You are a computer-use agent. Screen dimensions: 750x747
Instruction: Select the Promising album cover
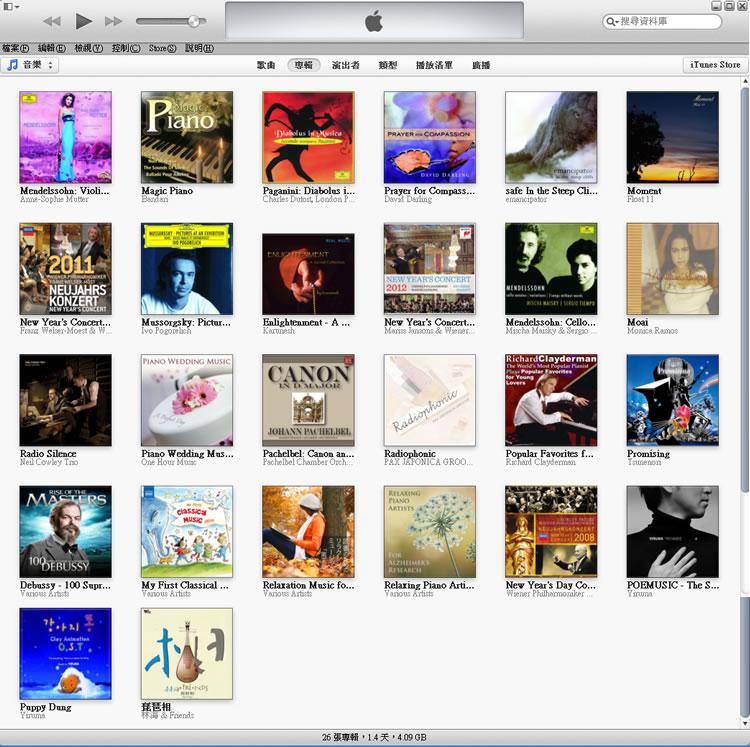point(673,400)
